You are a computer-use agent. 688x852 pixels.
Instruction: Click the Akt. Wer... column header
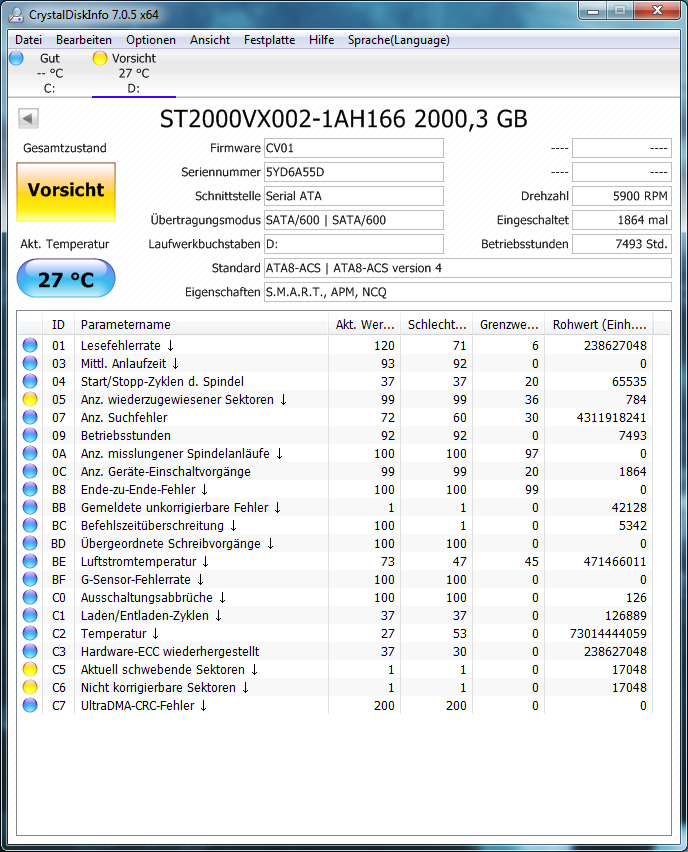(x=365, y=324)
